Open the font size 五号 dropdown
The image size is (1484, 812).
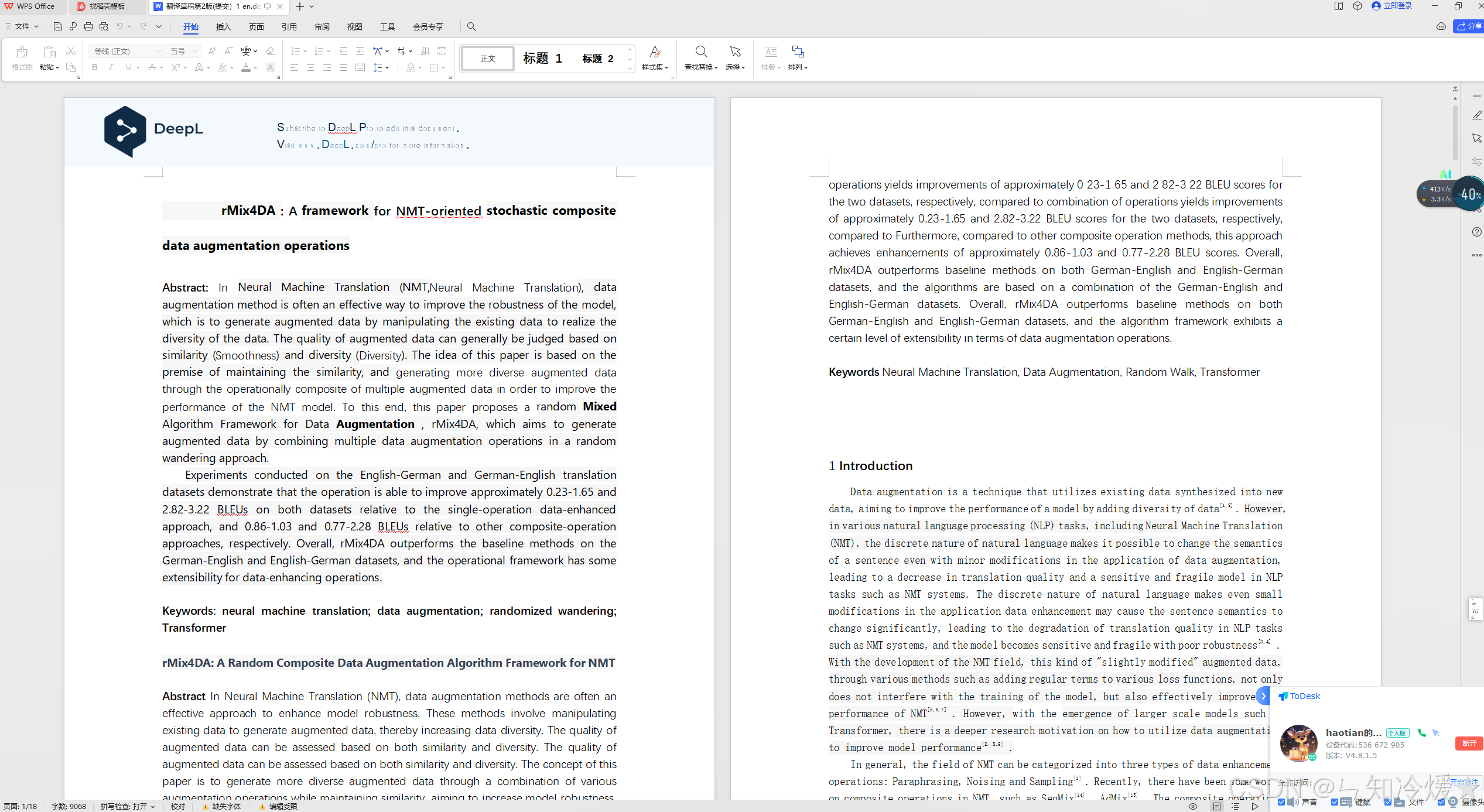pyautogui.click(x=195, y=52)
